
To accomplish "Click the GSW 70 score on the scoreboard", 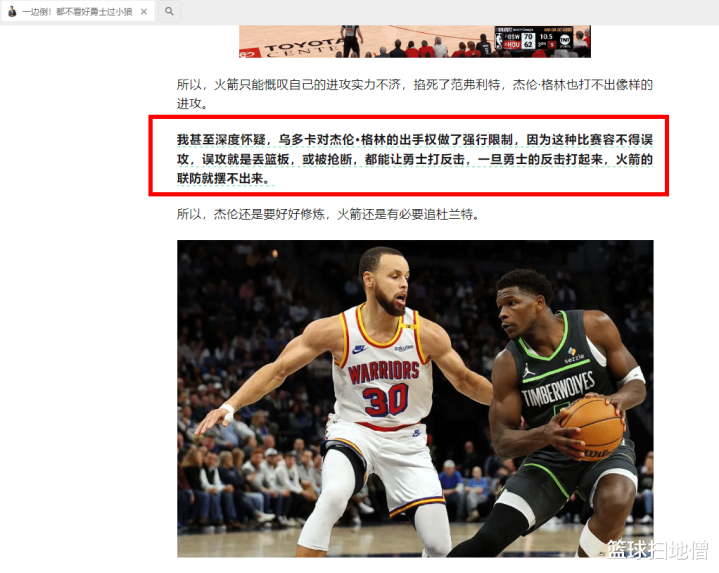I will point(519,37).
